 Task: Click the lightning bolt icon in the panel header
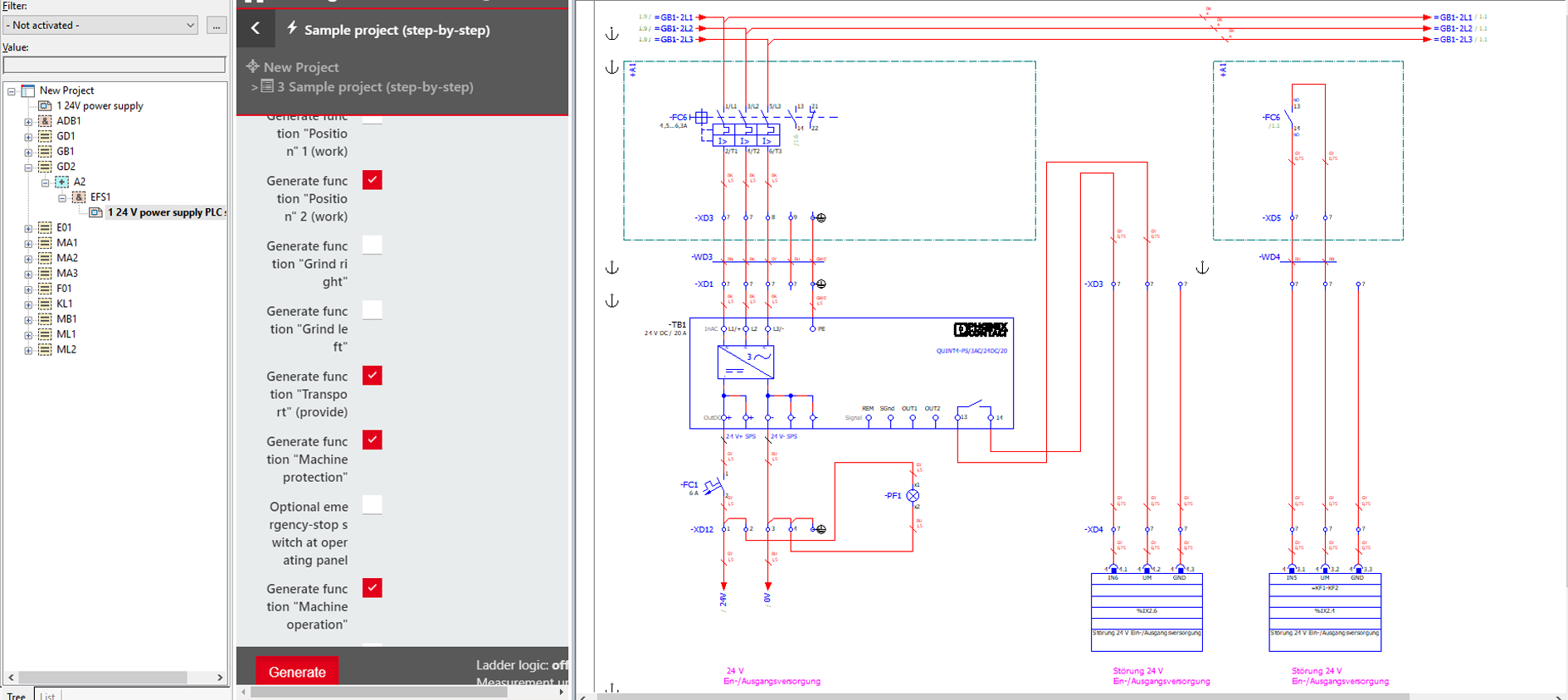click(292, 28)
